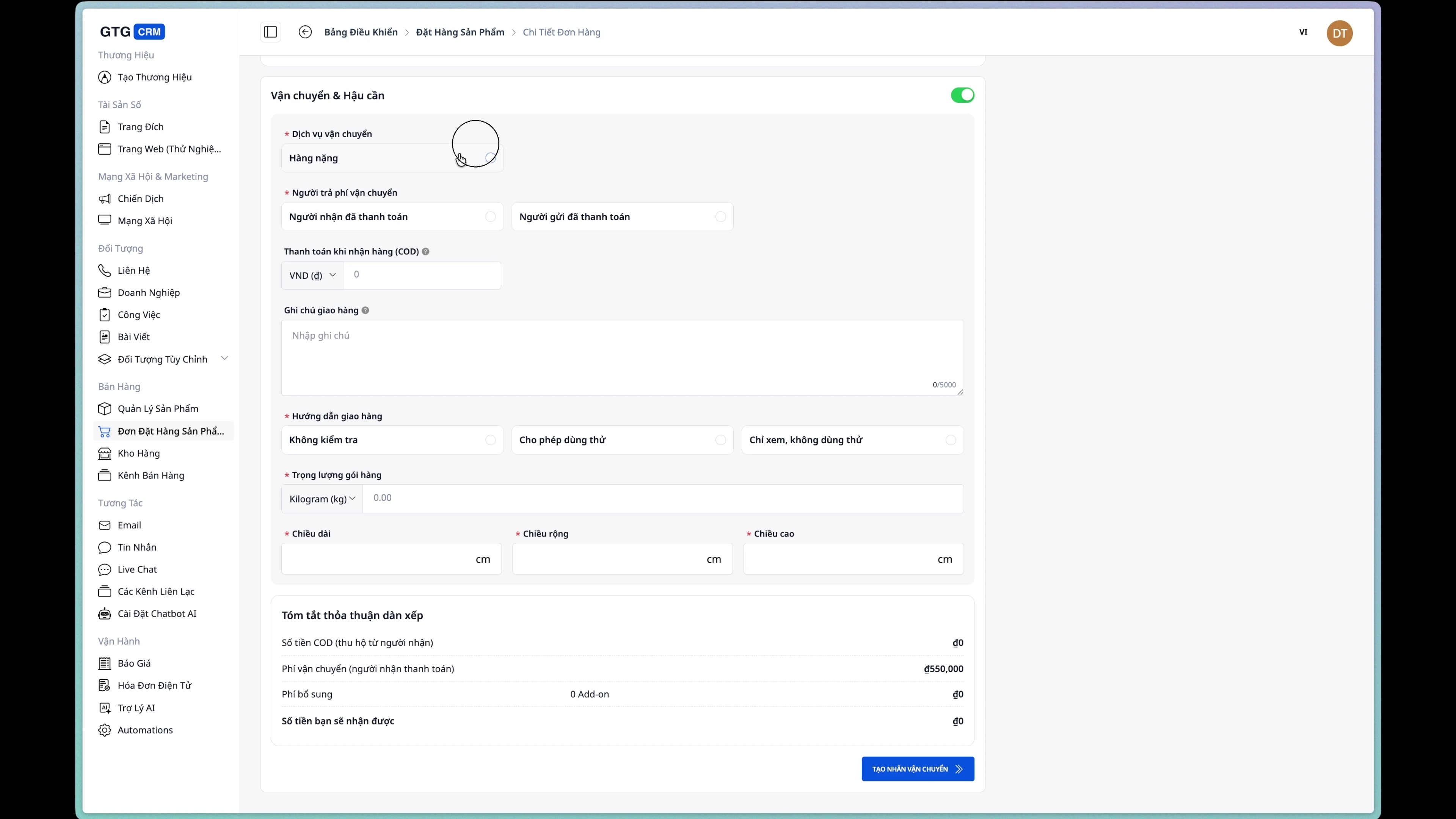Open VND currency dropdown
This screenshot has height=819, width=1456.
tap(312, 275)
